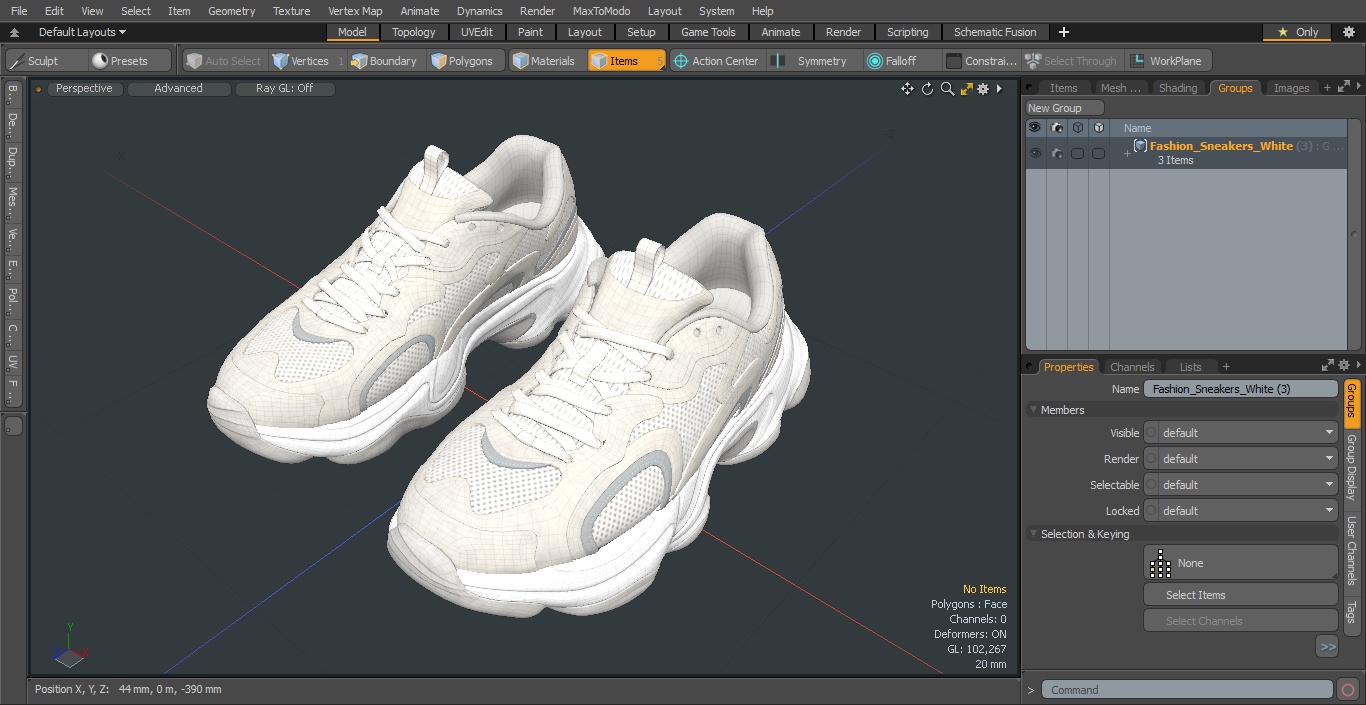Collapse the Selection & Keying section

click(x=1033, y=534)
